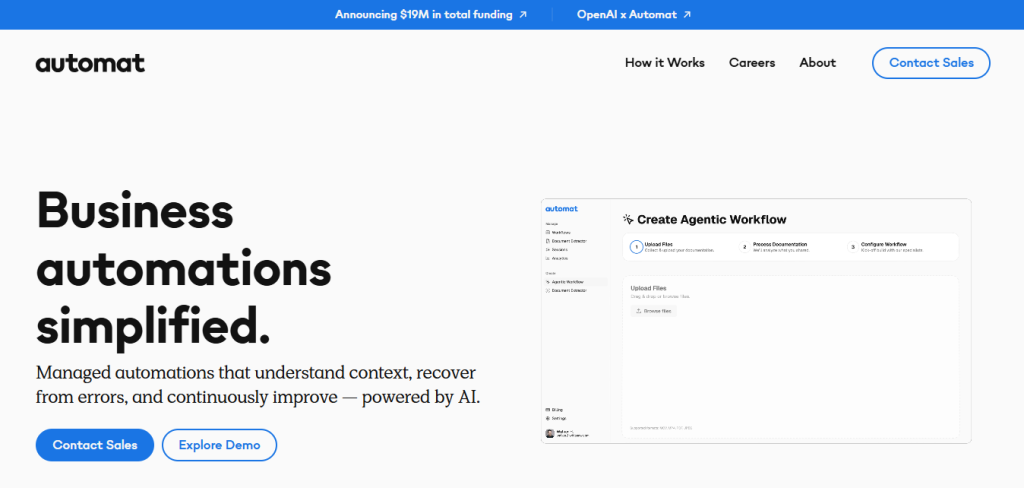Click the Explore Demo button

pyautogui.click(x=219, y=445)
